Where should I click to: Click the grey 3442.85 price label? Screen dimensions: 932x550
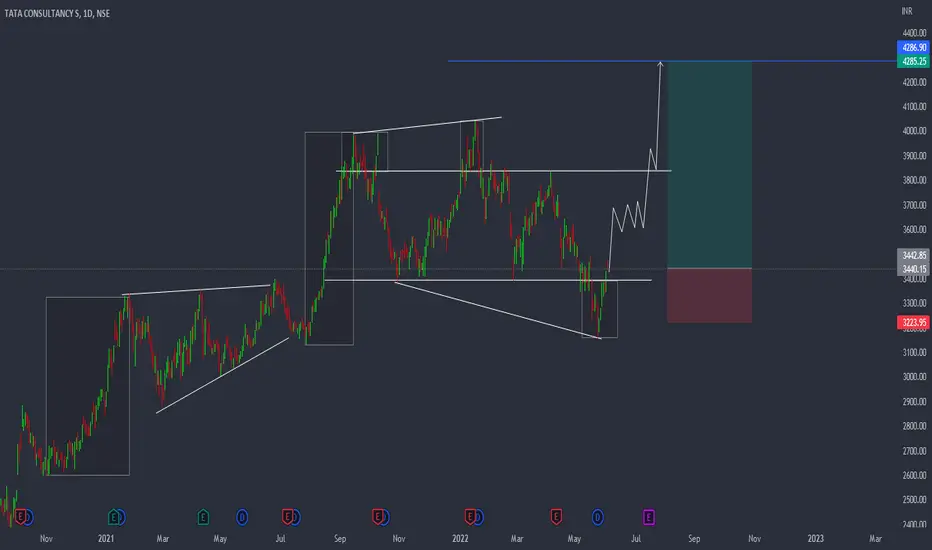pyautogui.click(x=914, y=255)
